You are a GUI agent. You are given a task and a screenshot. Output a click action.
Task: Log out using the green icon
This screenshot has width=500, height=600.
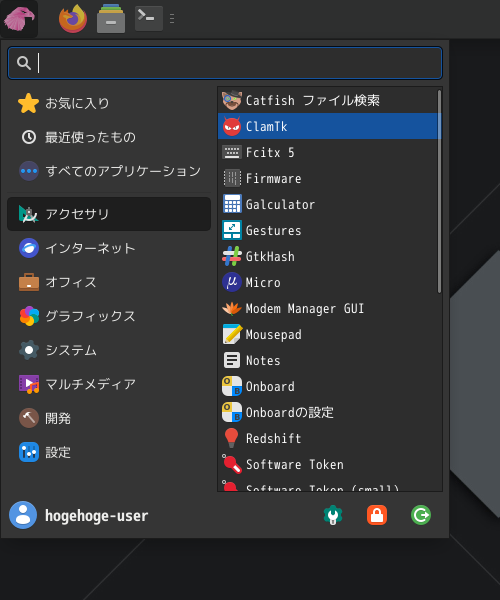point(421,515)
